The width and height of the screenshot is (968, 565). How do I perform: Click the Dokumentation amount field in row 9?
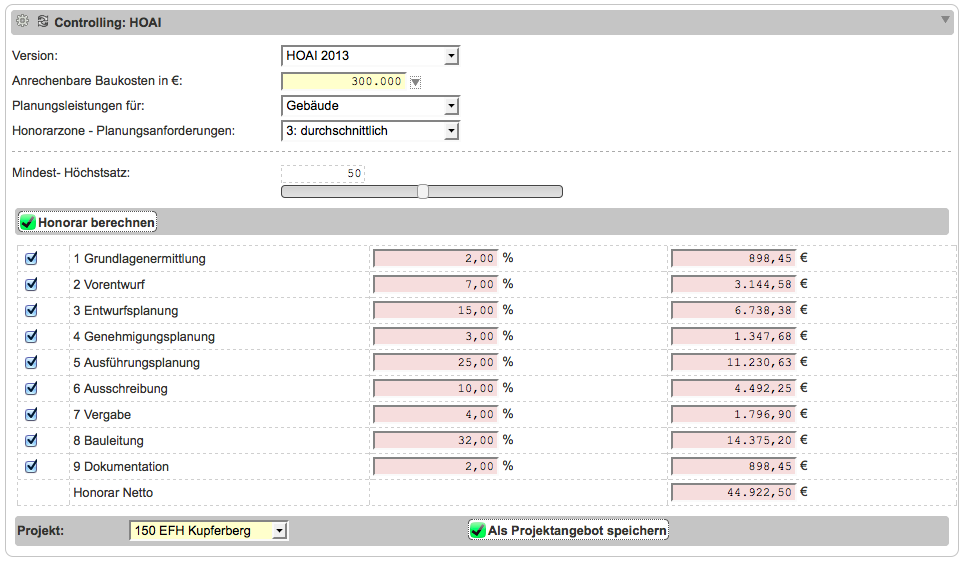point(733,466)
